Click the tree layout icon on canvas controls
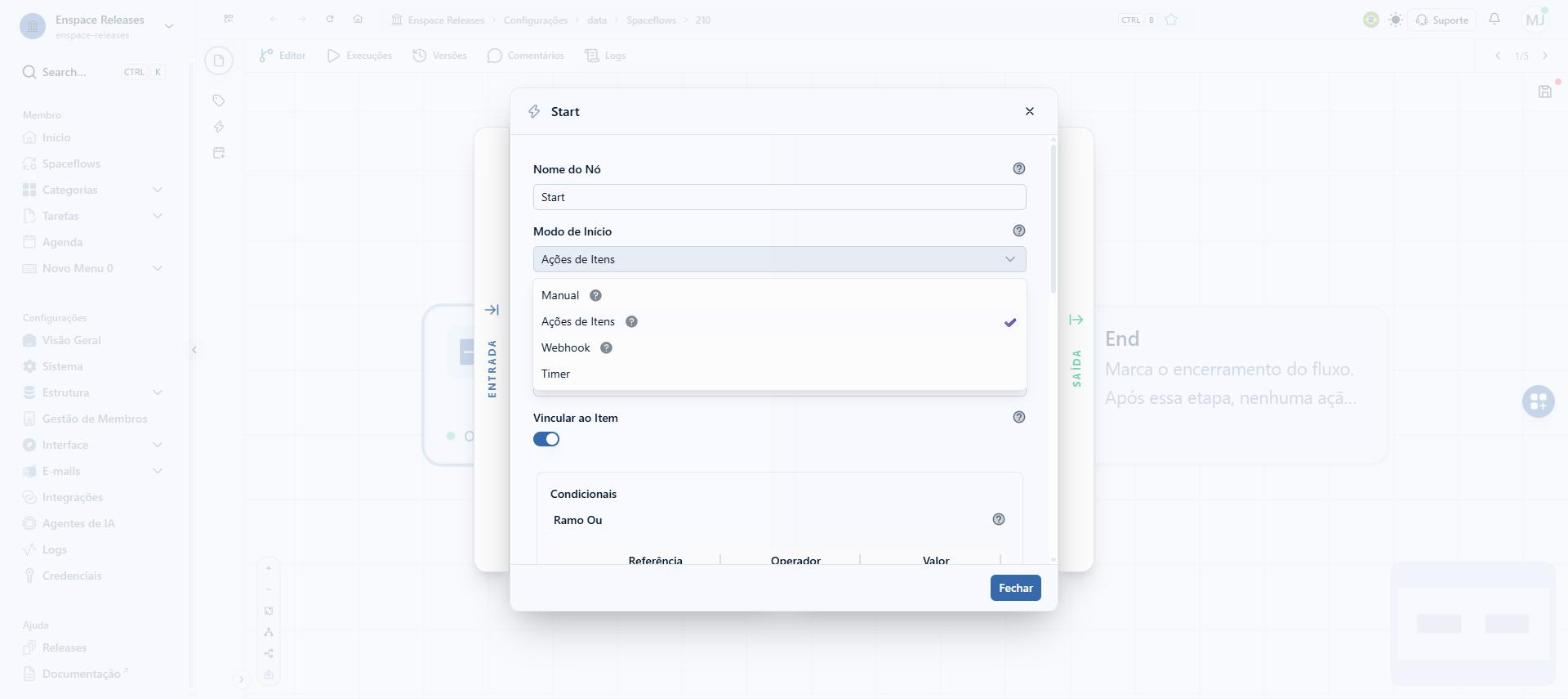Image resolution: width=1568 pixels, height=699 pixels. (x=268, y=632)
